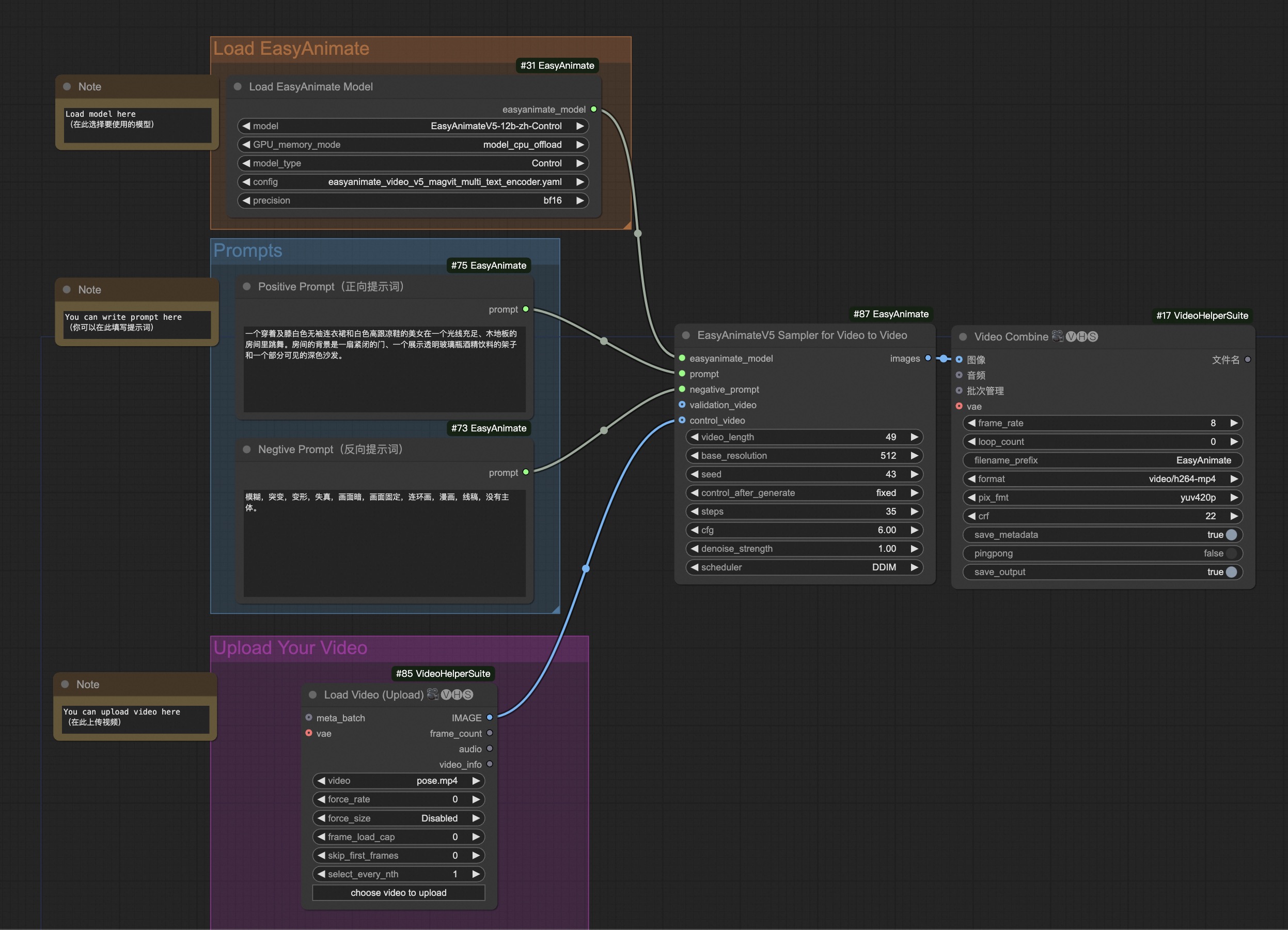1288x930 pixels.
Task: Click the sampler's negative_prompt input socket
Action: point(682,389)
